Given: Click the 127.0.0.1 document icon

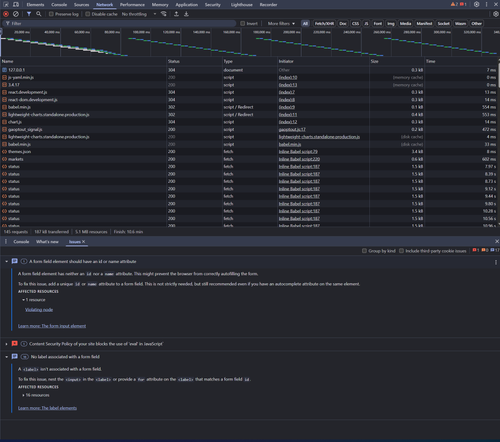Looking at the screenshot, I should [4, 70].
